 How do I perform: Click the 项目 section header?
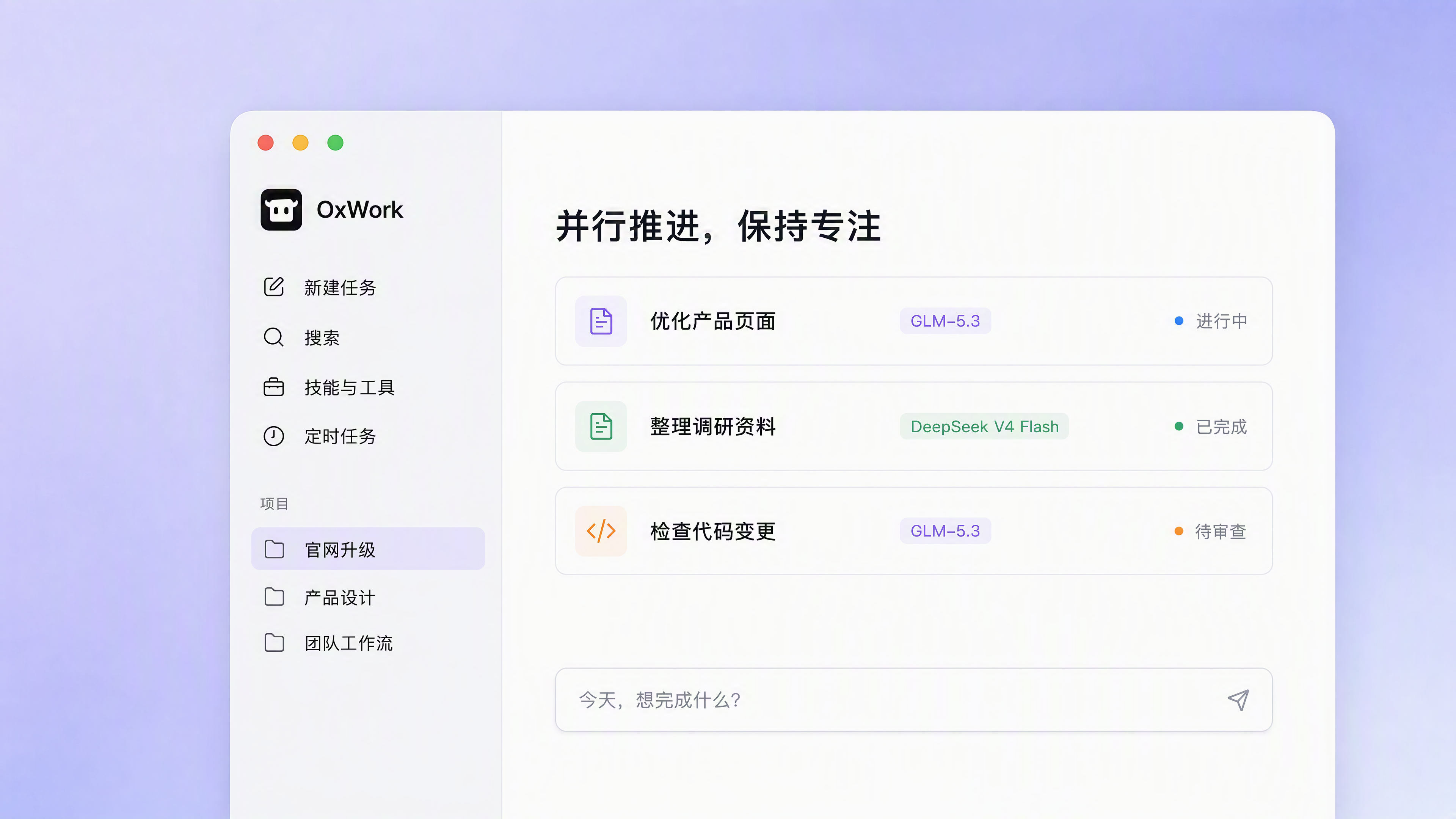click(274, 504)
